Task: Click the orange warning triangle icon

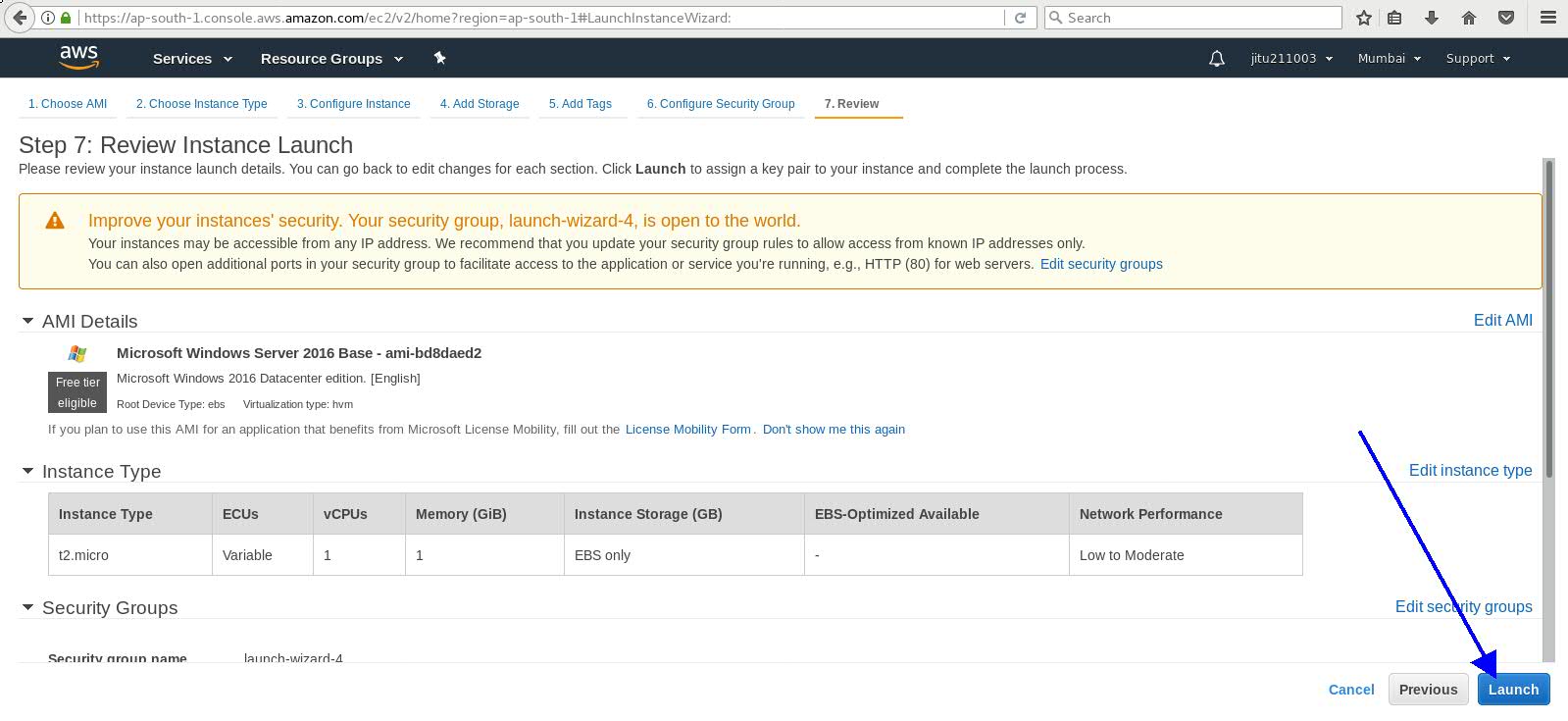Action: coord(55,221)
